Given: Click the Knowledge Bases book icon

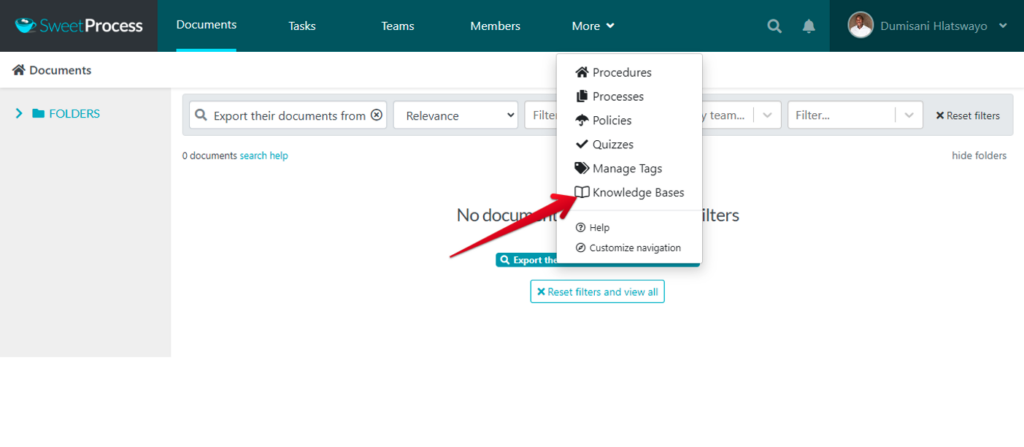Looking at the screenshot, I should click(x=582, y=192).
